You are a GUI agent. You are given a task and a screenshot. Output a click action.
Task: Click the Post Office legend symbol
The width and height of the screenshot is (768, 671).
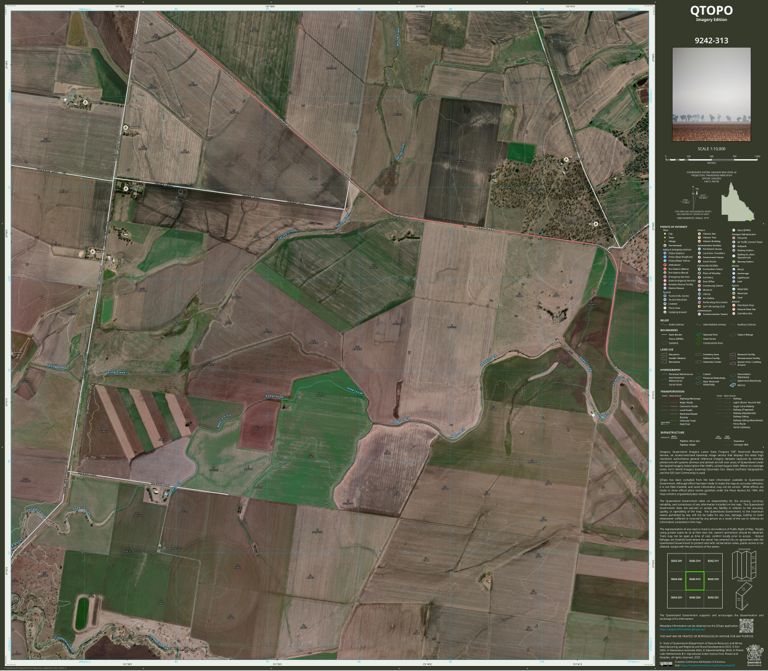699,282
